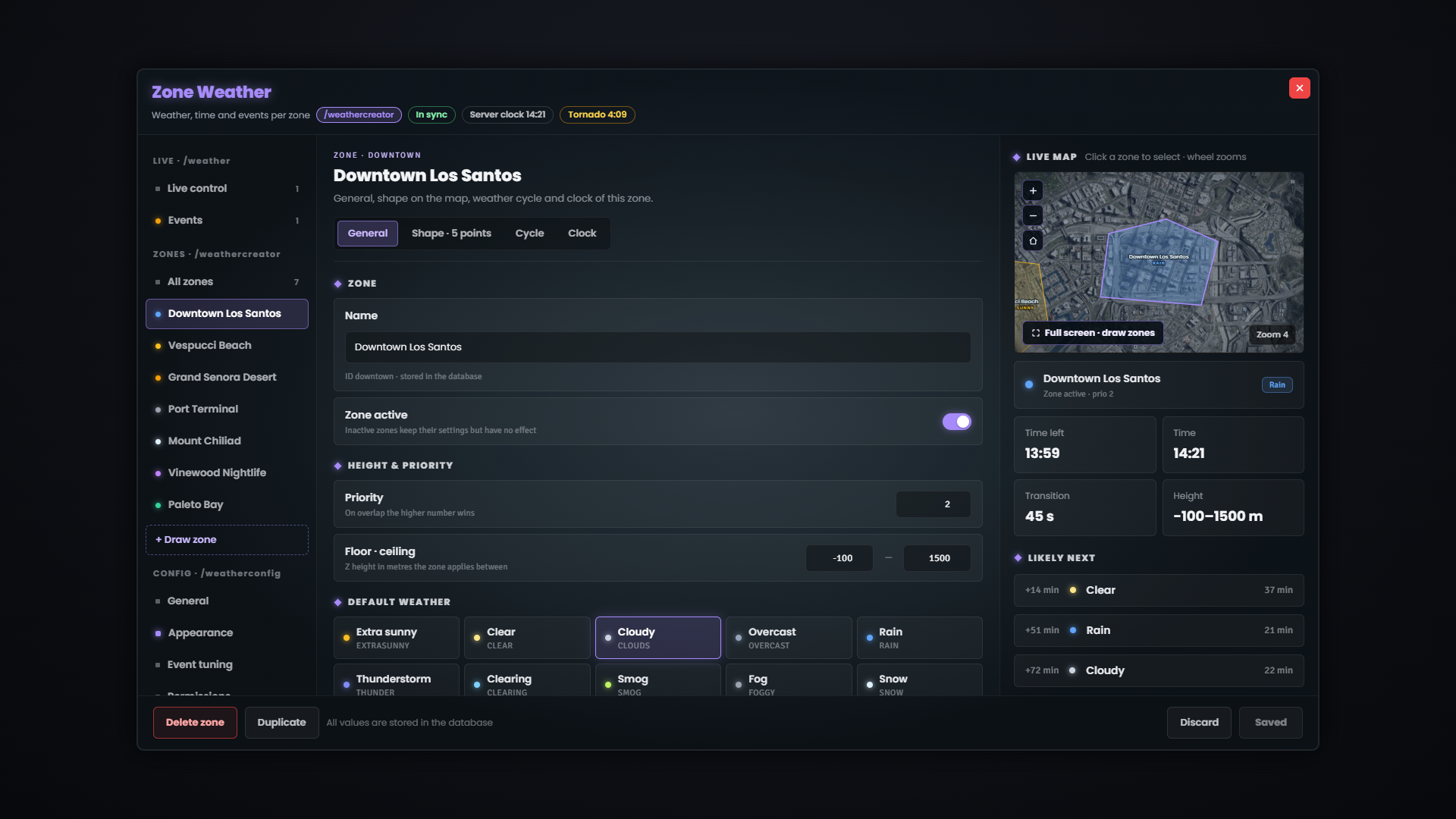
Task: Select Fog default weather
Action: click(x=789, y=680)
